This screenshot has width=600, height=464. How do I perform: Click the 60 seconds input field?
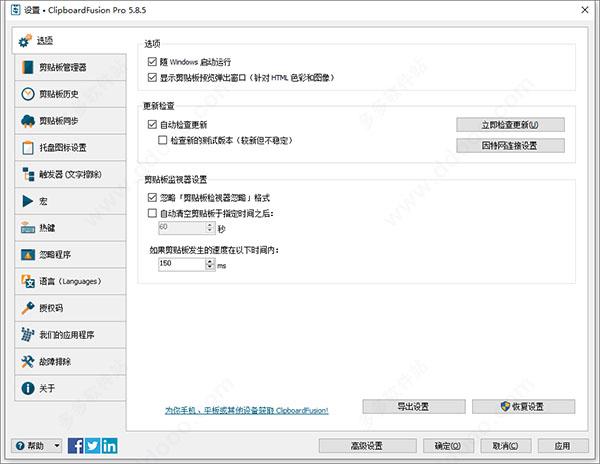182,228
